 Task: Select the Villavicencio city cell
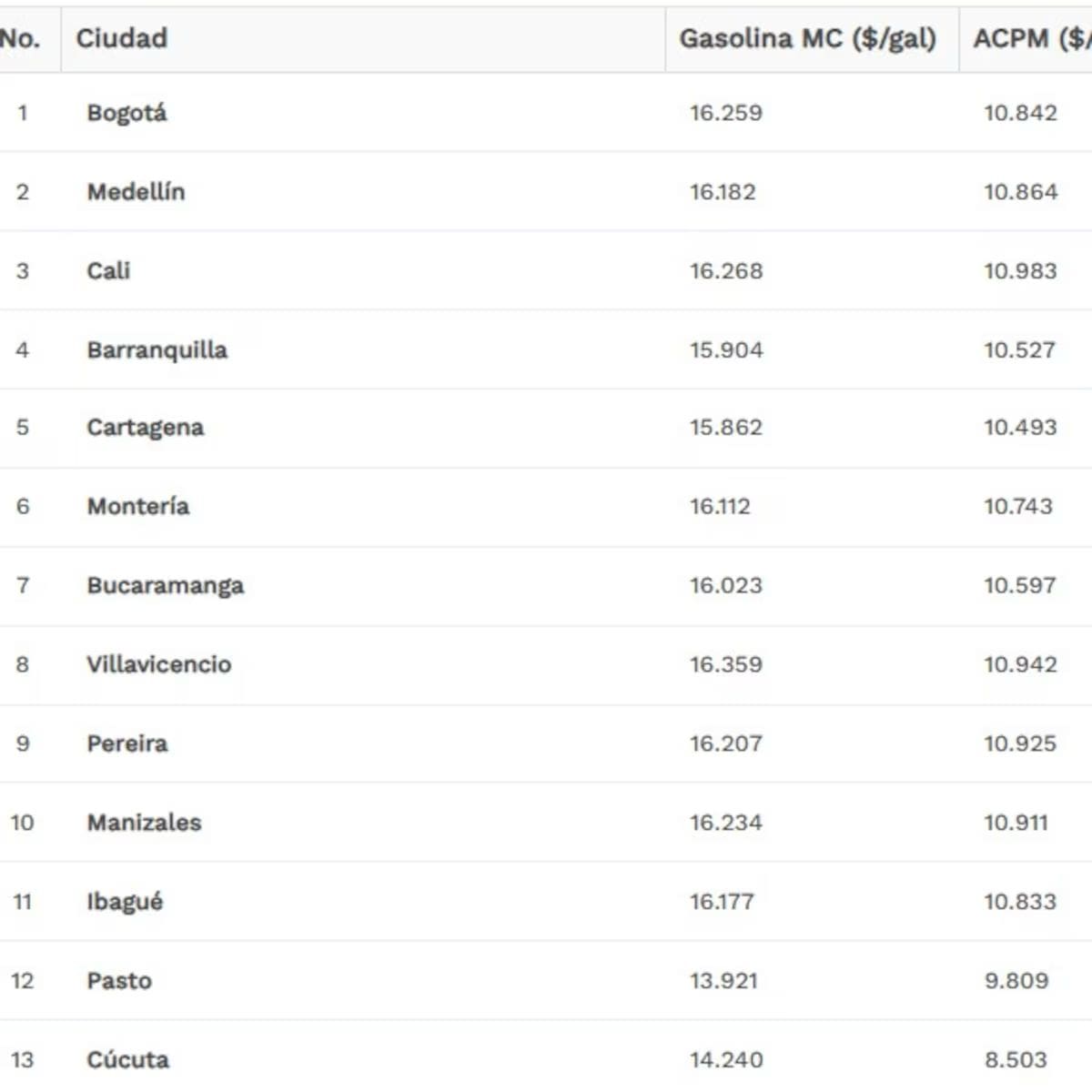click(158, 664)
